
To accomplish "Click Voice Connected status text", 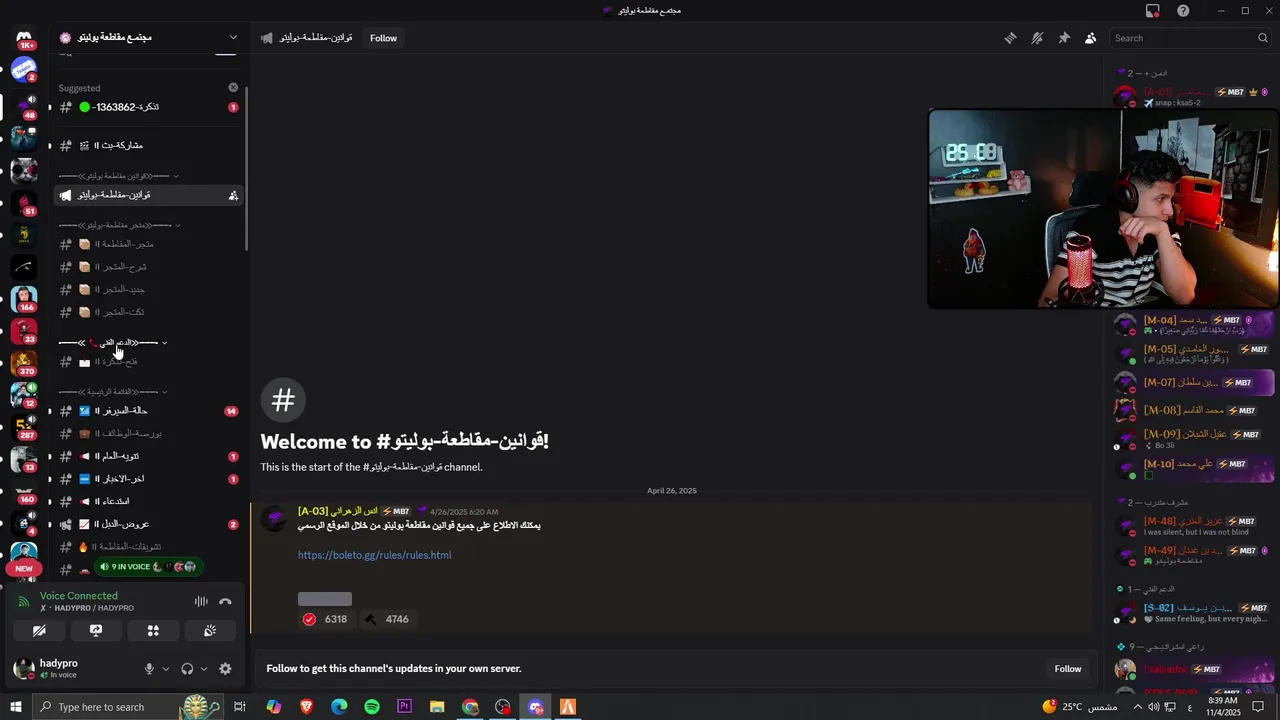I will (79, 596).
